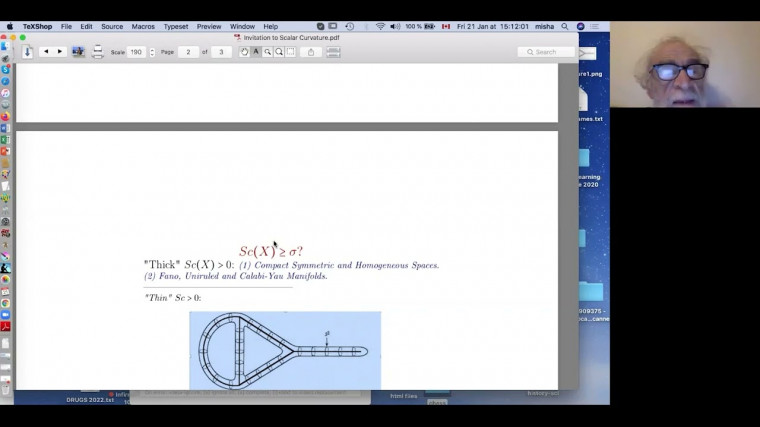Screen dimensions: 760x427
Task: Click the picture icon in the TeXShop toolbar
Action: (78, 52)
